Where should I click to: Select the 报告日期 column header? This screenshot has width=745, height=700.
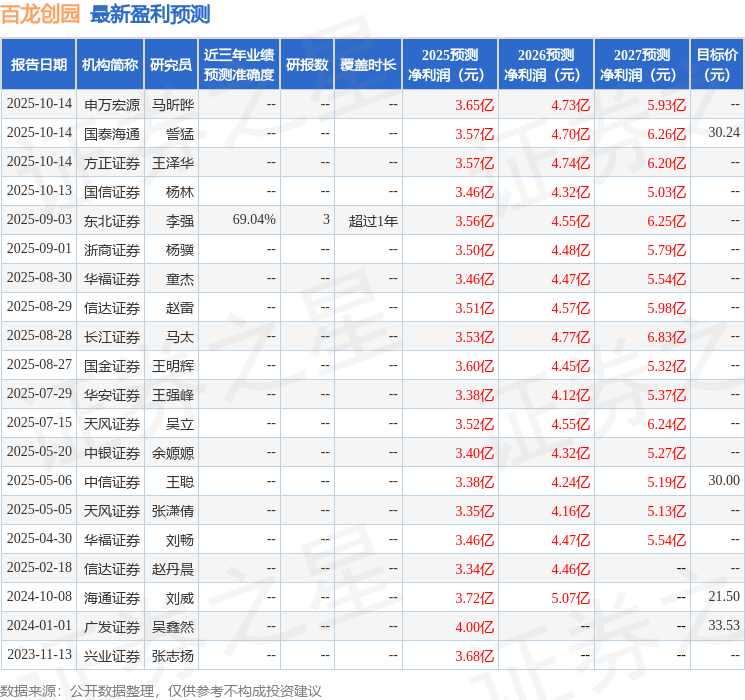pyautogui.click(x=38, y=65)
